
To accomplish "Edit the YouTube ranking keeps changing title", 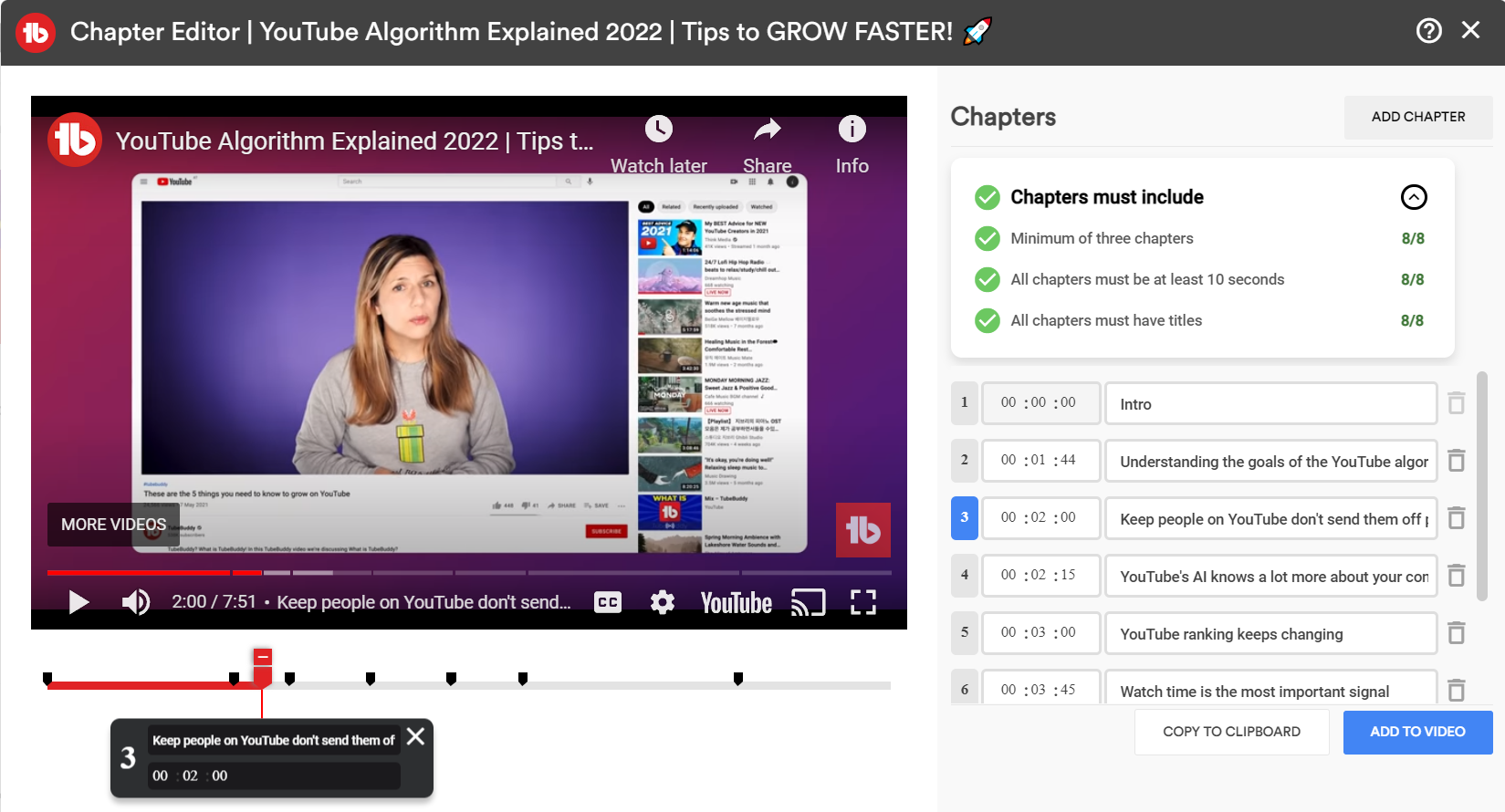I will (x=1270, y=634).
